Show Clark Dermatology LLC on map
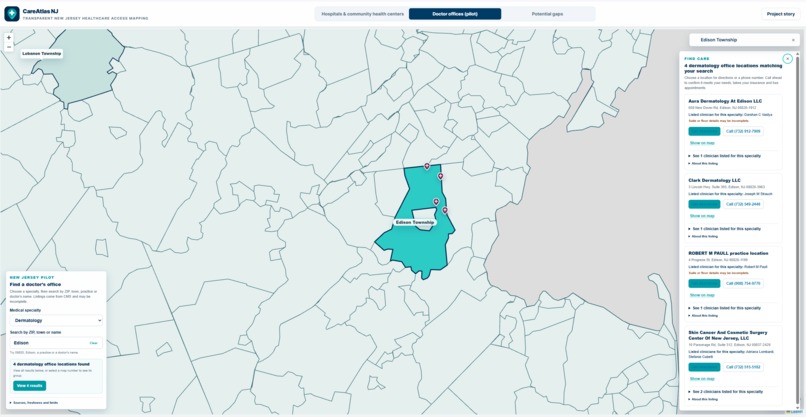Screen dimensions: 806x417 702,216
